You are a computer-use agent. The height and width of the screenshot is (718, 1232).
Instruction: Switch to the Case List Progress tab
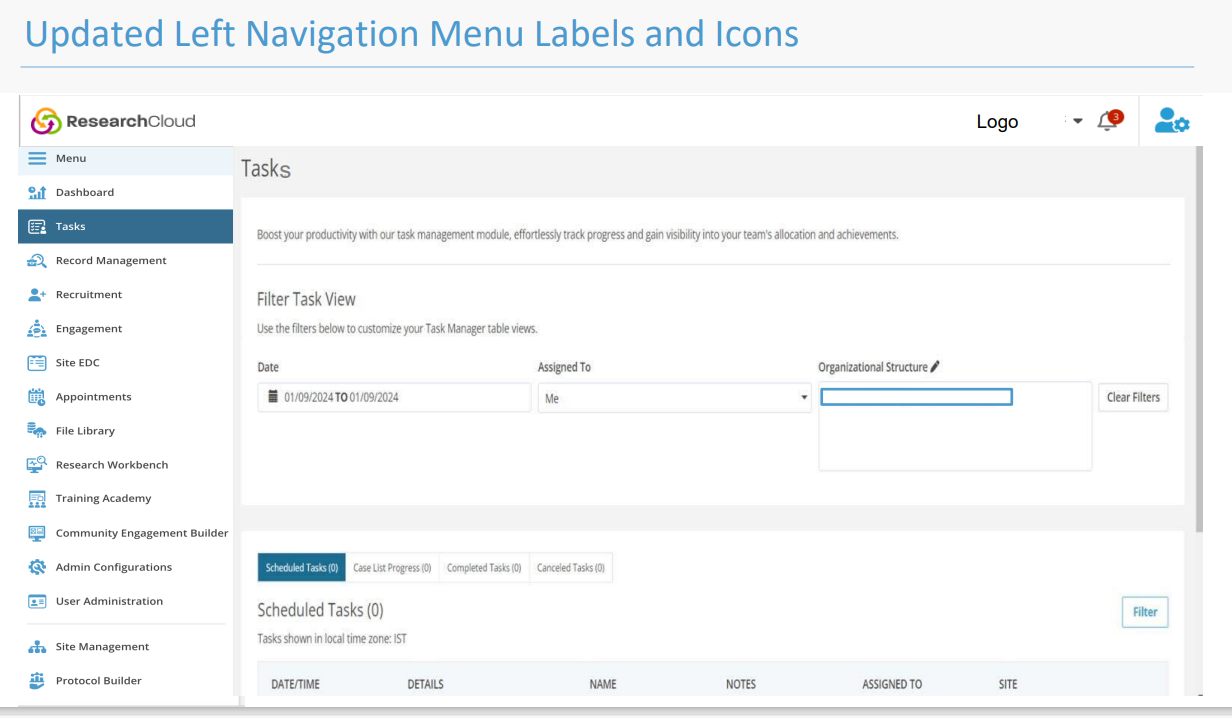pos(392,568)
